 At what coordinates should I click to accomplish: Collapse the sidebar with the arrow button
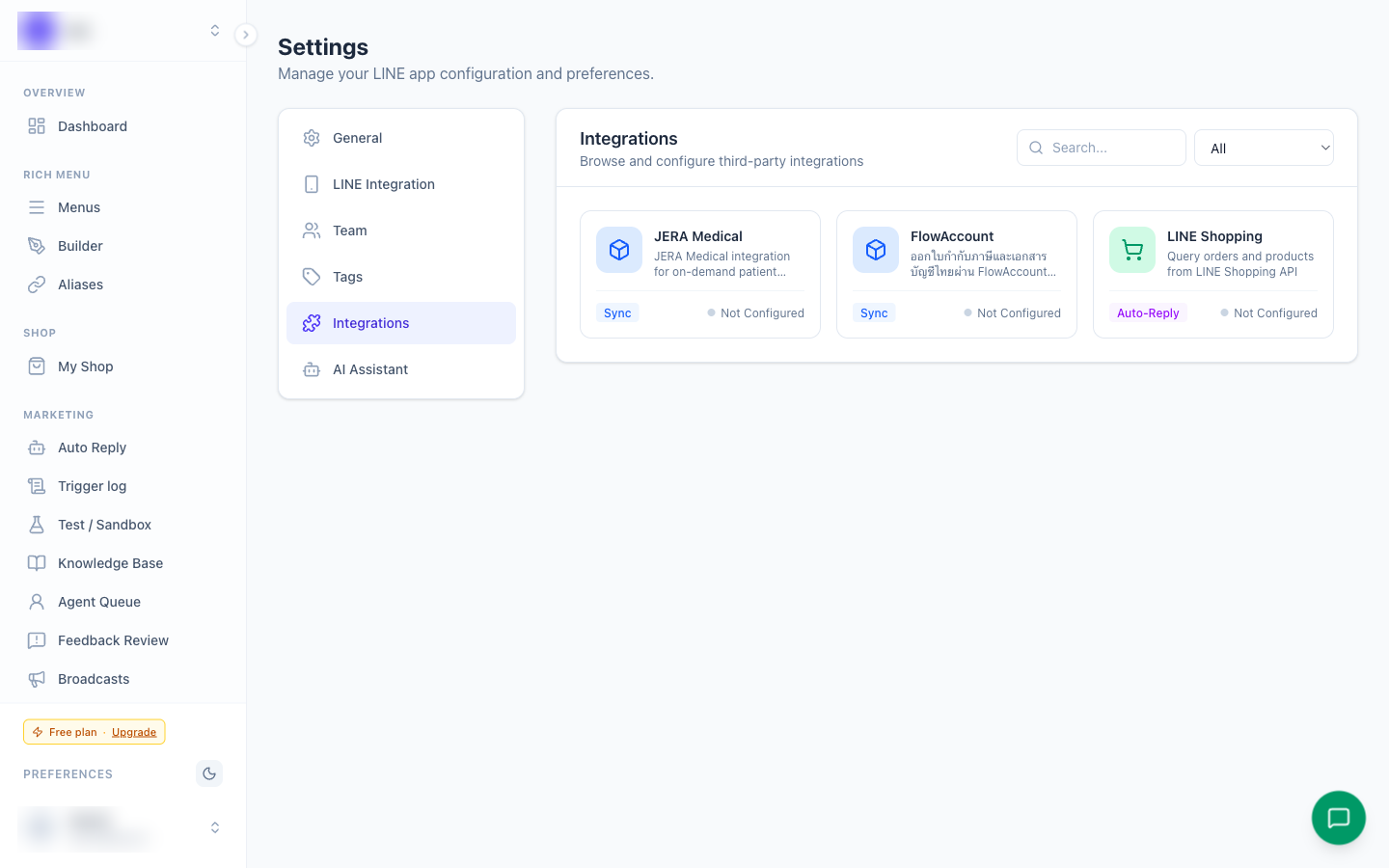pos(246,35)
